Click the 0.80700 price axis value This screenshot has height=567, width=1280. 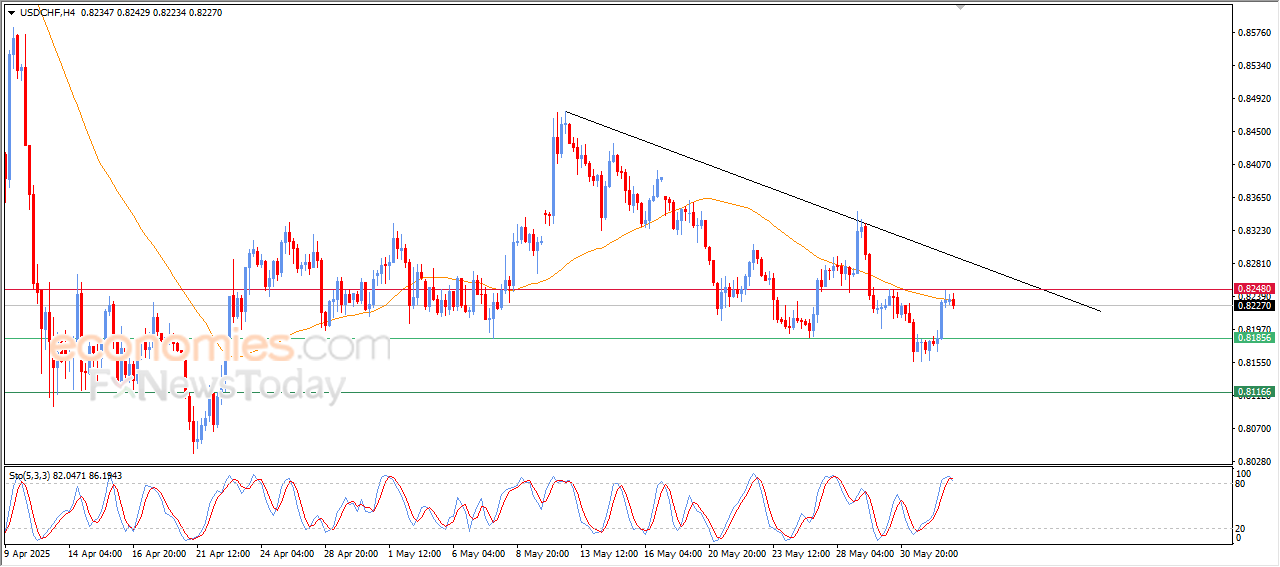pos(1254,429)
